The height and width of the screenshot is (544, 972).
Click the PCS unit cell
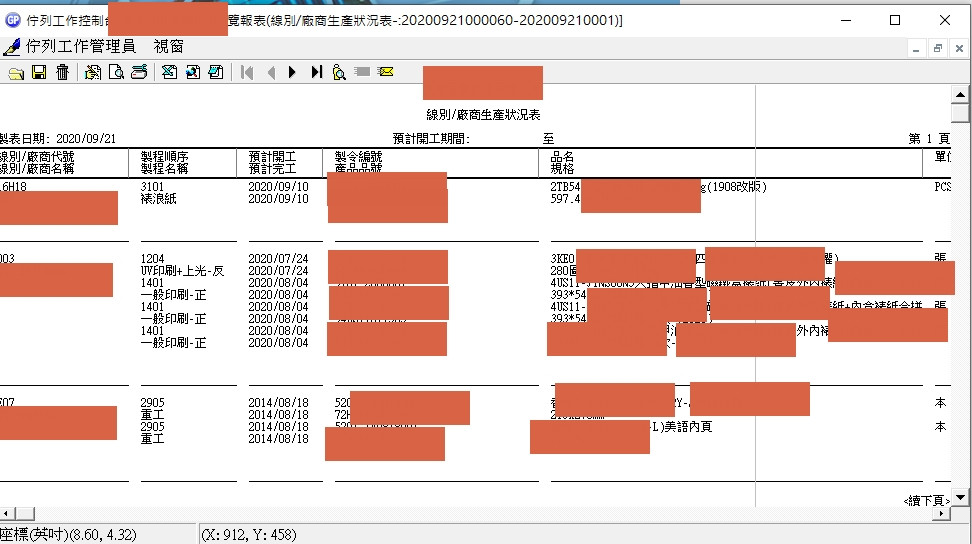[x=942, y=186]
